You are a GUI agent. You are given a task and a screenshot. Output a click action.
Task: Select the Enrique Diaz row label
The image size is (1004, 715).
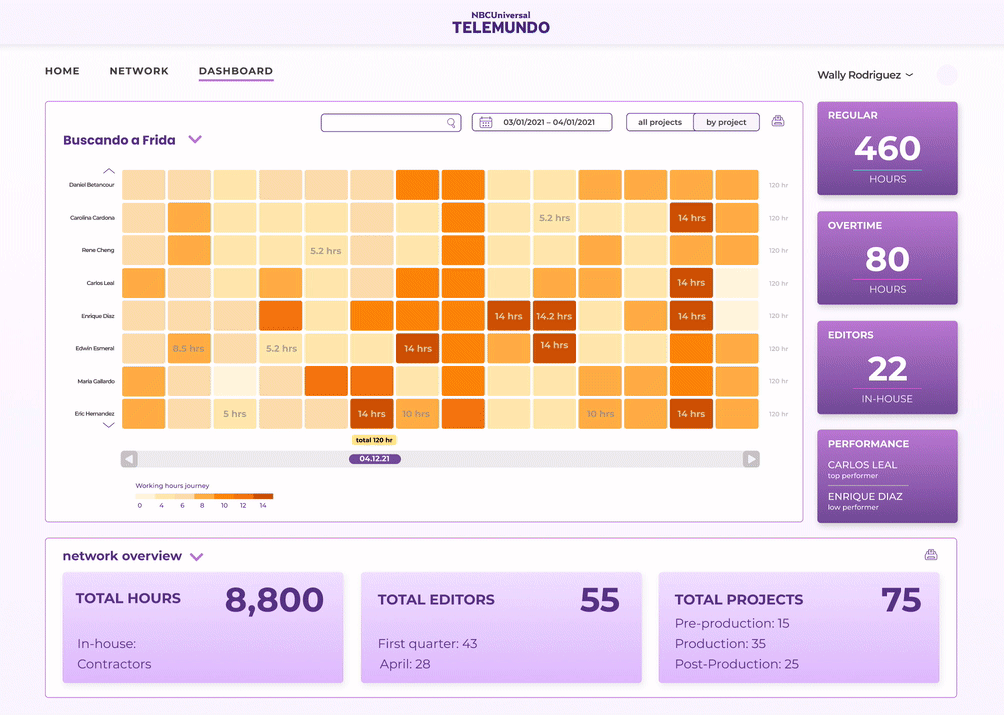tap(98, 316)
